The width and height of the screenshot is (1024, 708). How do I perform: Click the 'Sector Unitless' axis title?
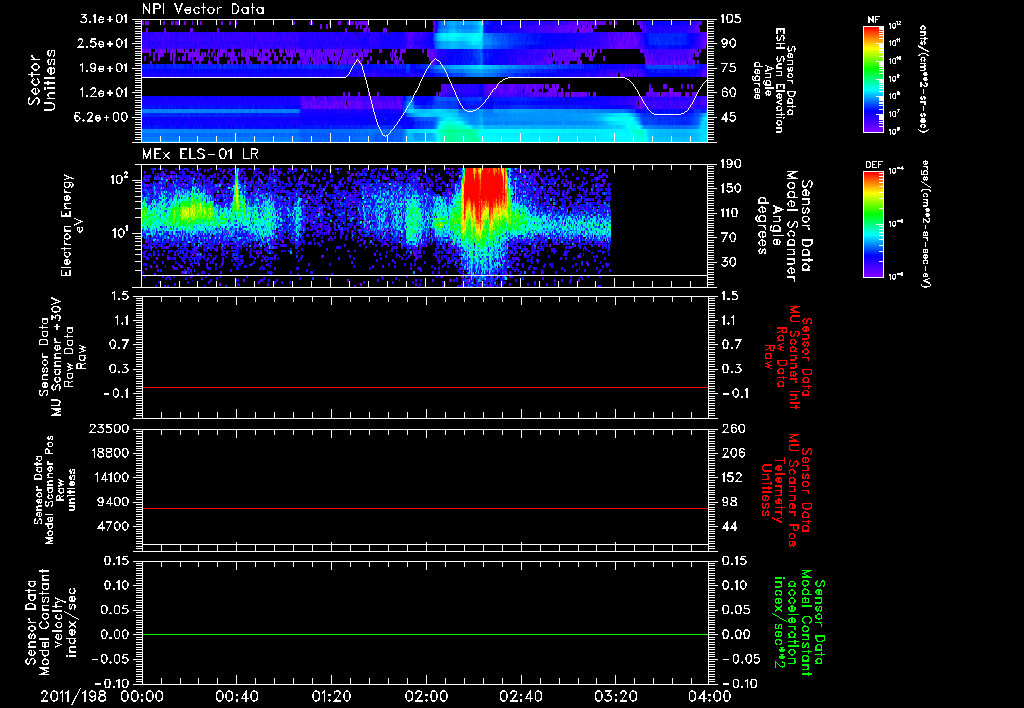pyautogui.click(x=42, y=80)
